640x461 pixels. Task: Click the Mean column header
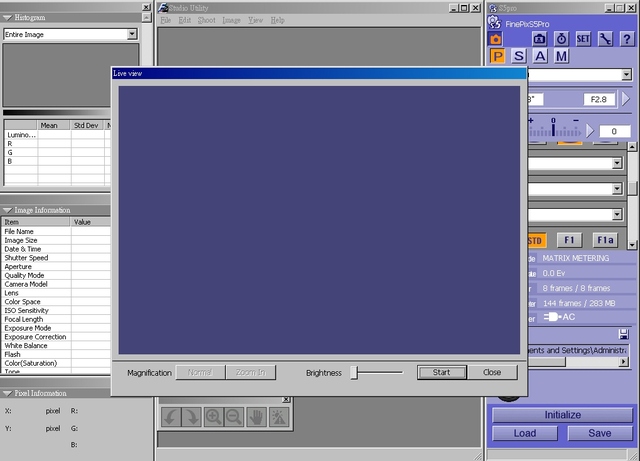tap(54, 125)
